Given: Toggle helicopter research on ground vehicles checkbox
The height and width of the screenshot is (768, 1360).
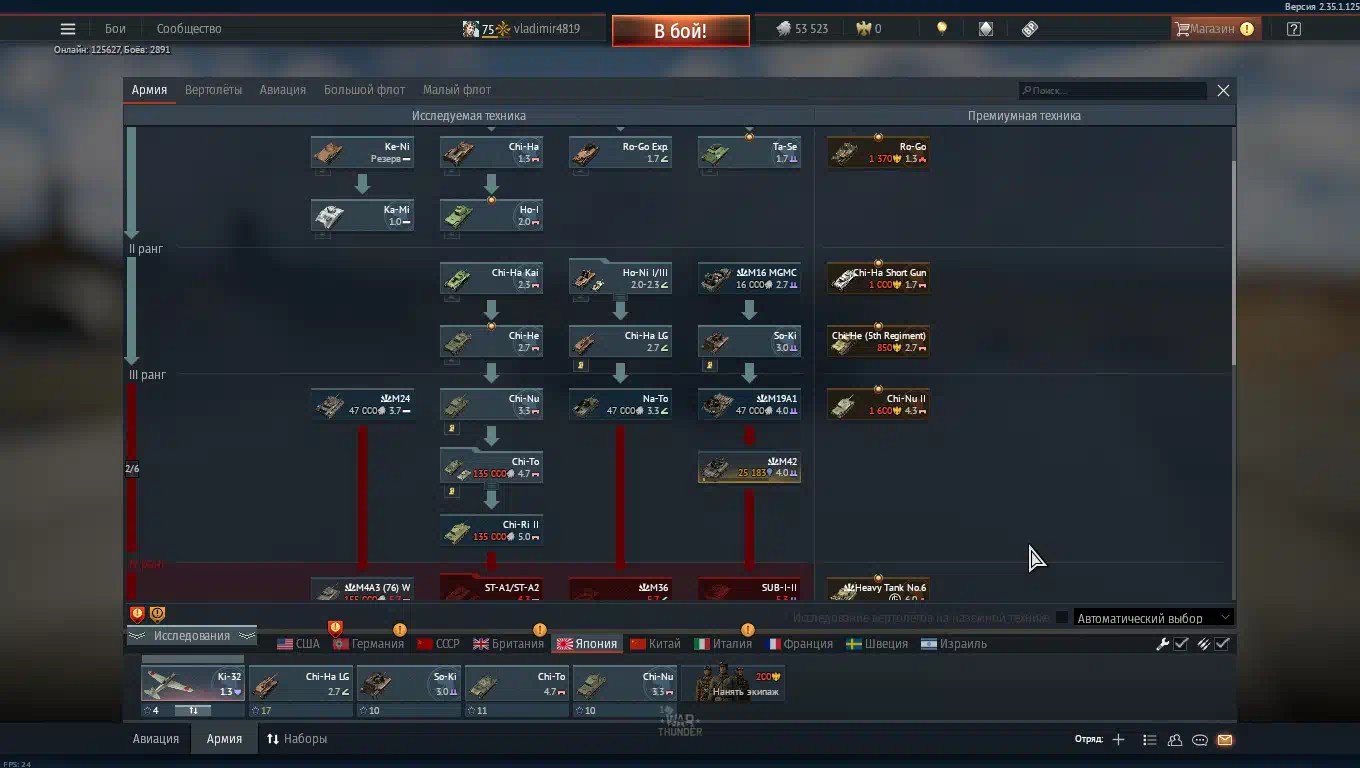Looking at the screenshot, I should tap(1062, 618).
